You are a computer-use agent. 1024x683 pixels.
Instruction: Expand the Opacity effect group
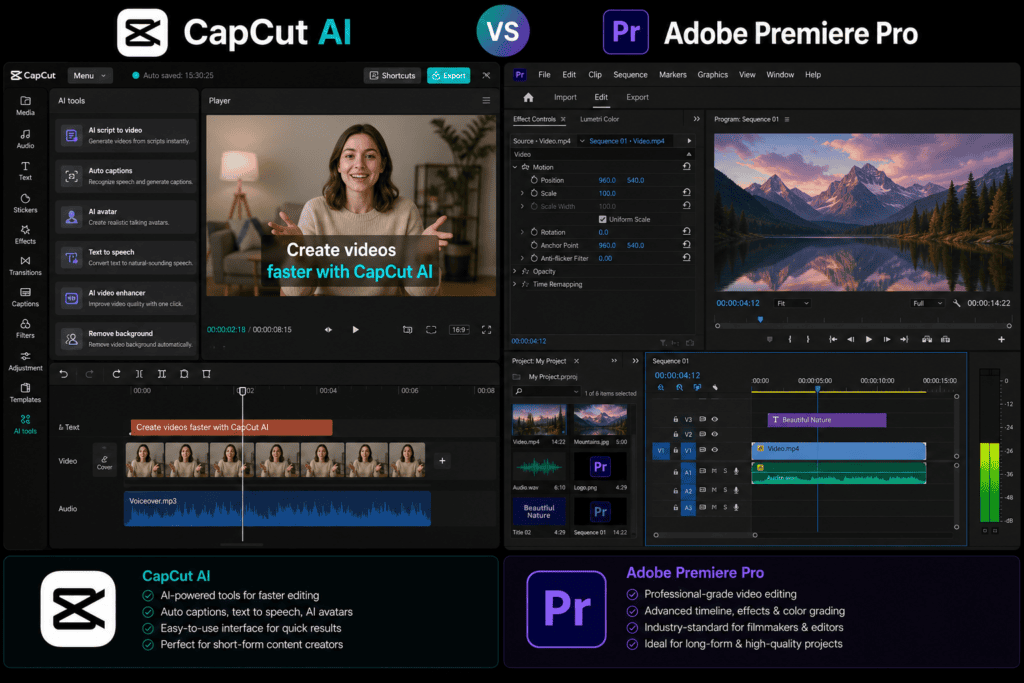[x=515, y=271]
